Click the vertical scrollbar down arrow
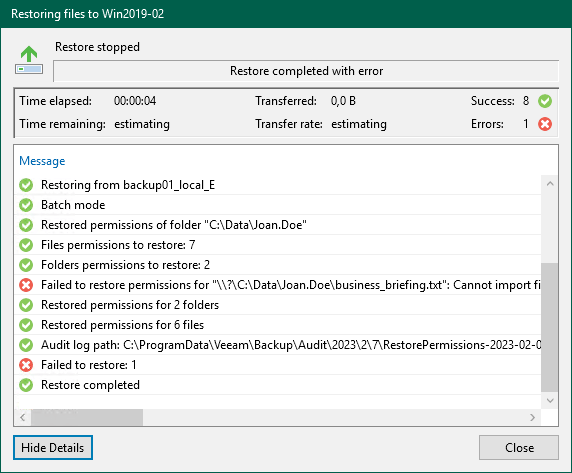 [x=550, y=401]
